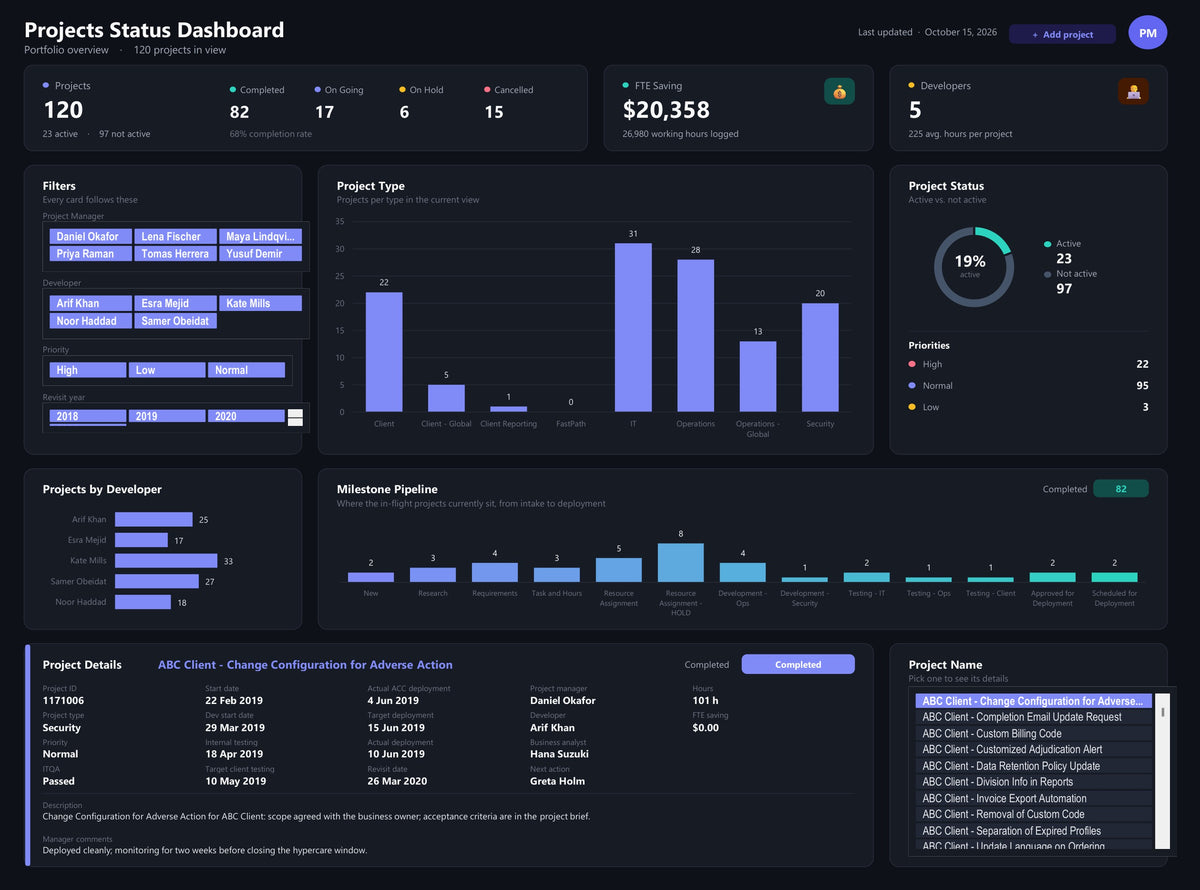The width and height of the screenshot is (1200, 890).
Task: Click the Research bar in Milestone Pipeline
Action: tap(433, 574)
